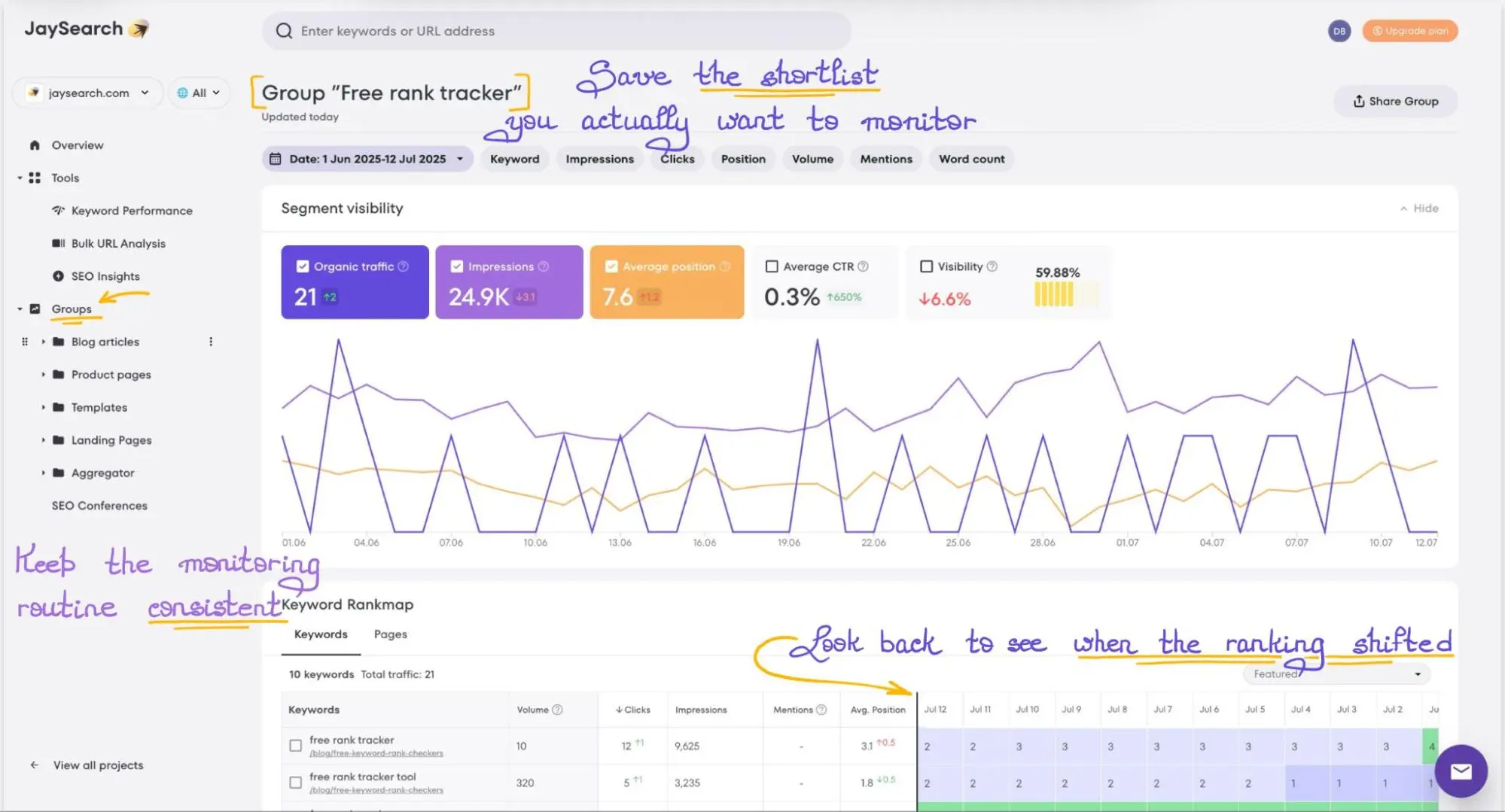This screenshot has height=812, width=1505.
Task: Click the Mentions column help icon
Action: [821, 710]
